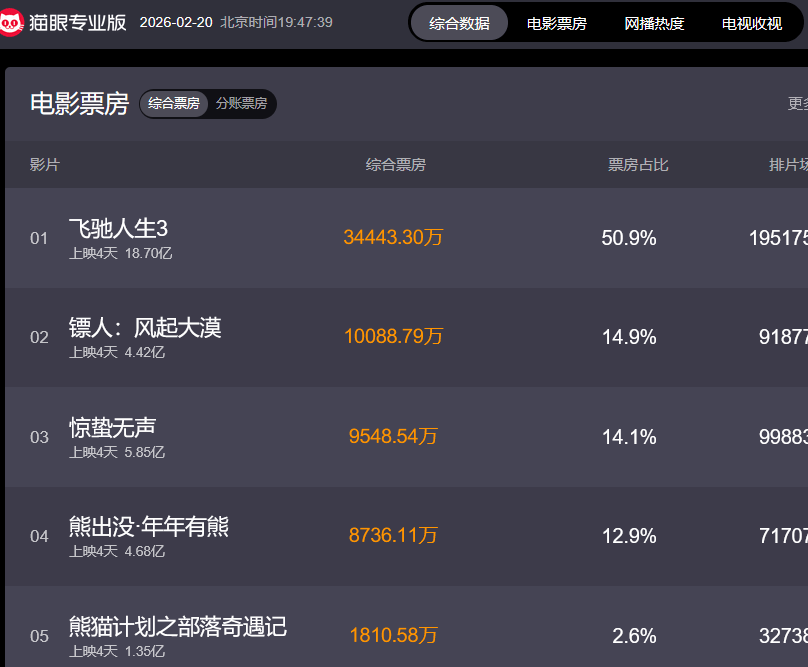Screen dimensions: 808x667
Task: Click the 电影票房 section heading
Action: coord(79,104)
